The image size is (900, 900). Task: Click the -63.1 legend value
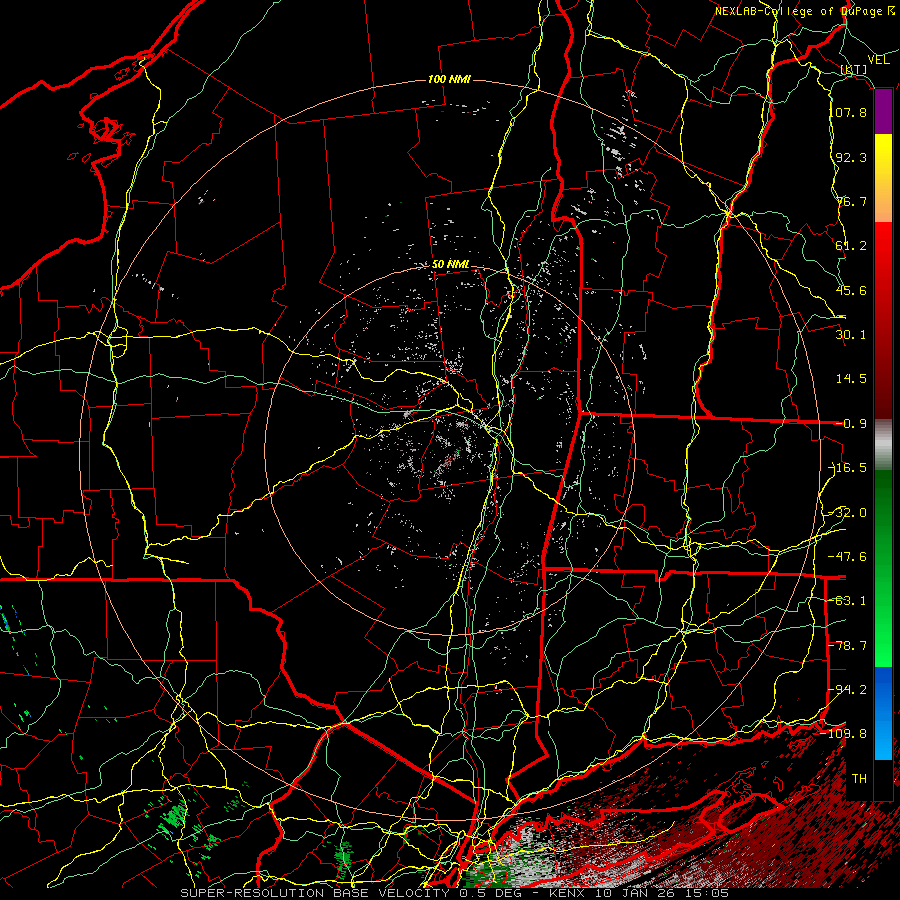tap(848, 601)
